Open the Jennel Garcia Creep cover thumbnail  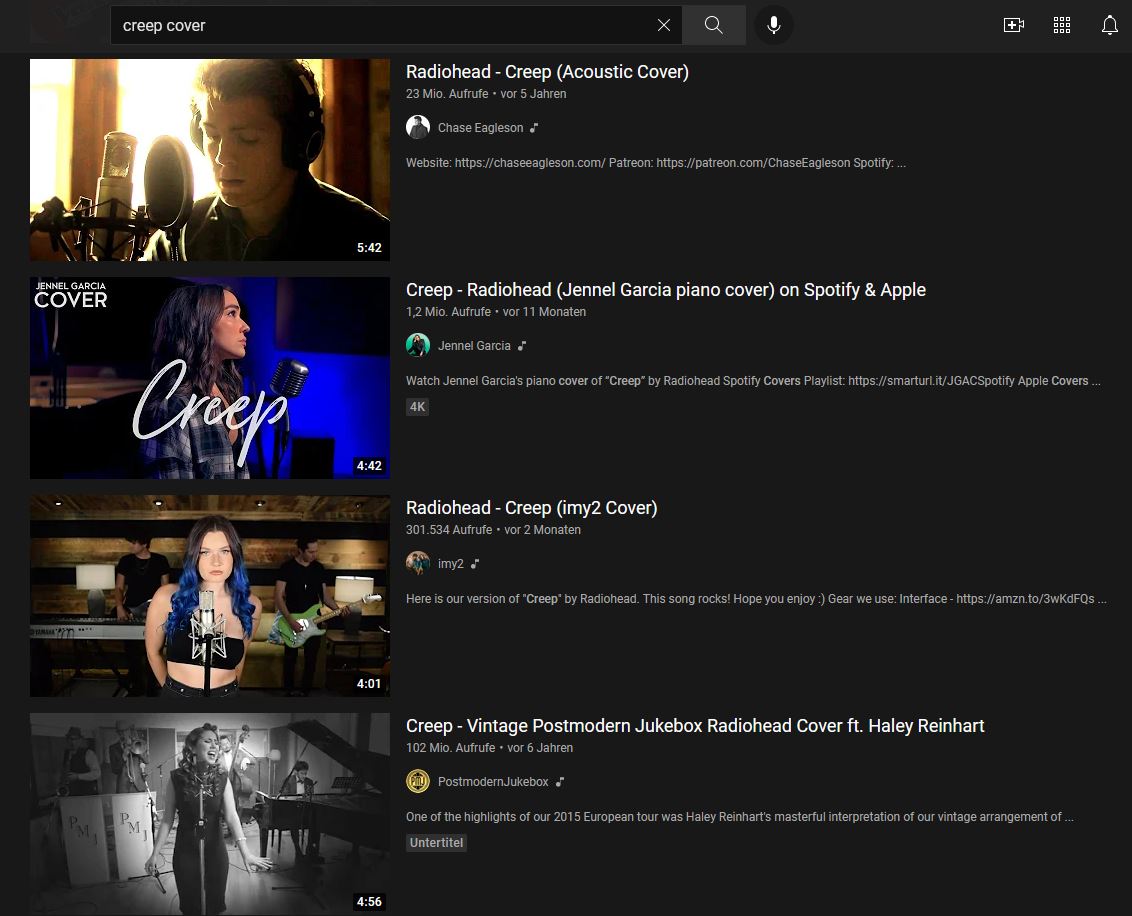210,378
